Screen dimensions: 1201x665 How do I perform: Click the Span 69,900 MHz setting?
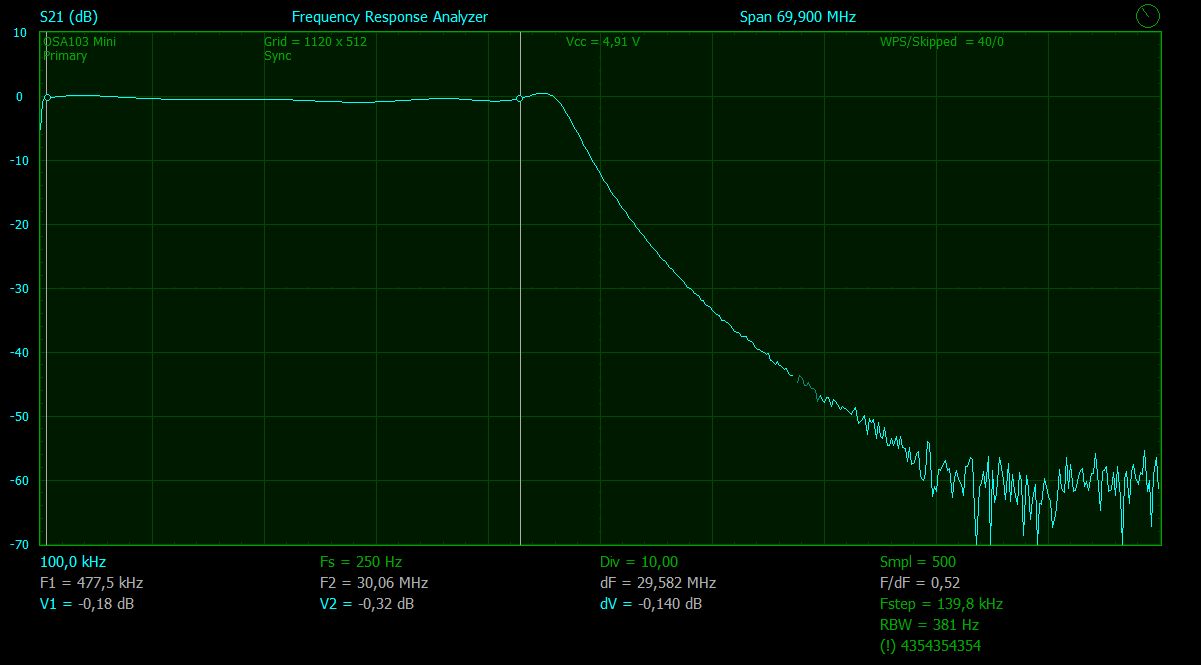pos(797,17)
